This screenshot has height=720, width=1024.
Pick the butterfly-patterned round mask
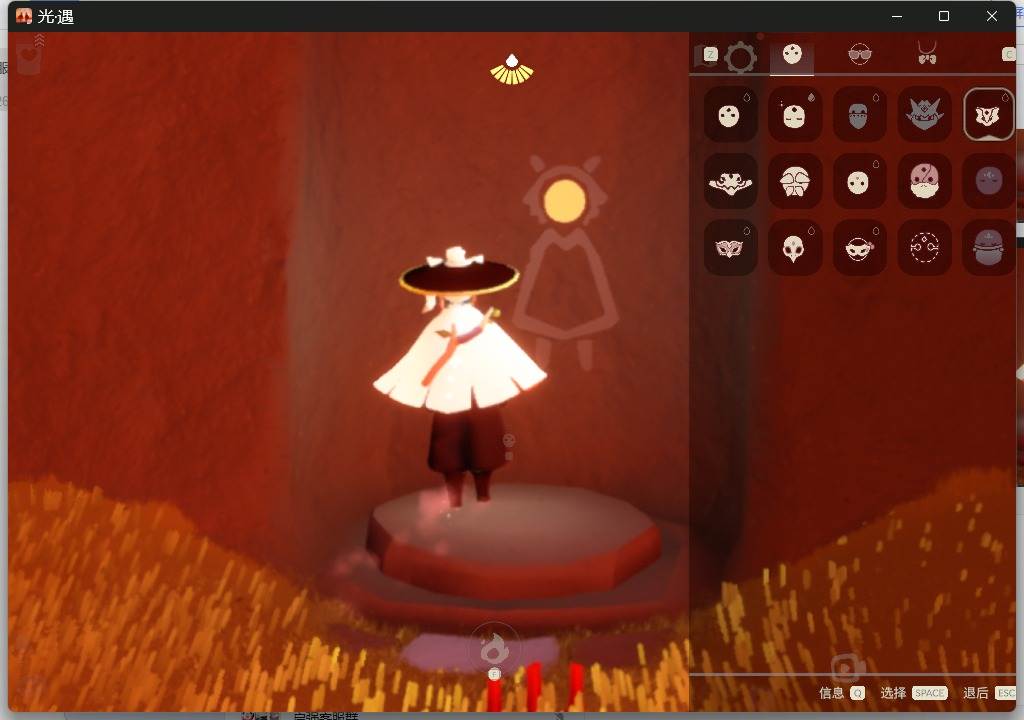tap(795, 181)
